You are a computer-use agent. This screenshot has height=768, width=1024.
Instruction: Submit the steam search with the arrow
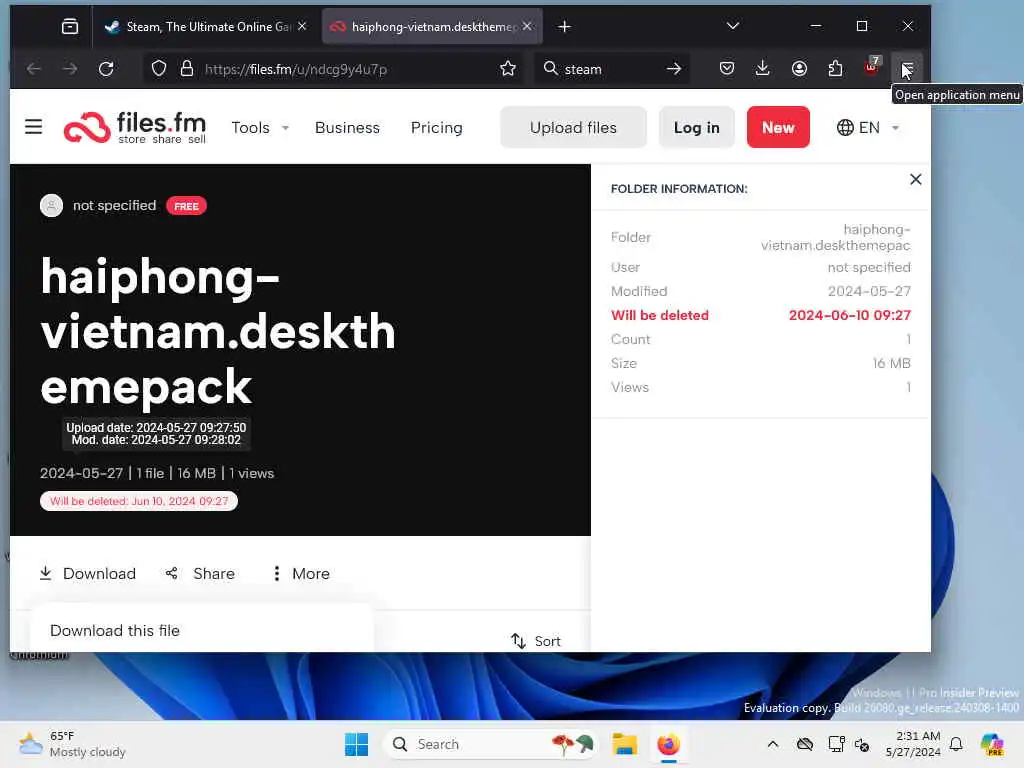coord(673,69)
